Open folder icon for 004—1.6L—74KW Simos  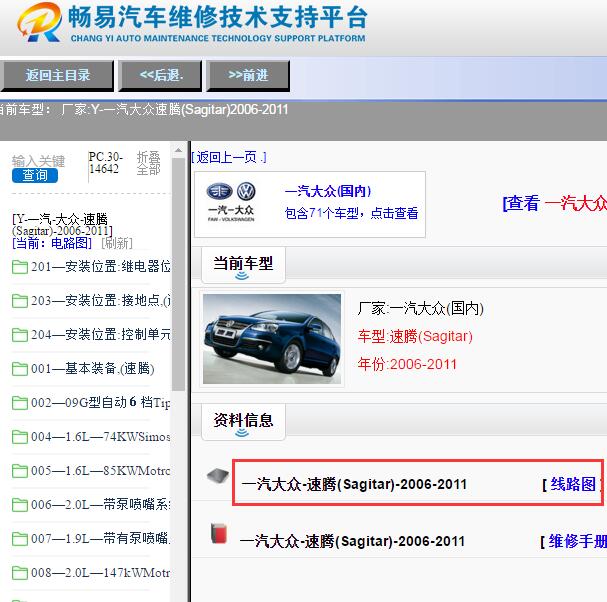(x=20, y=437)
